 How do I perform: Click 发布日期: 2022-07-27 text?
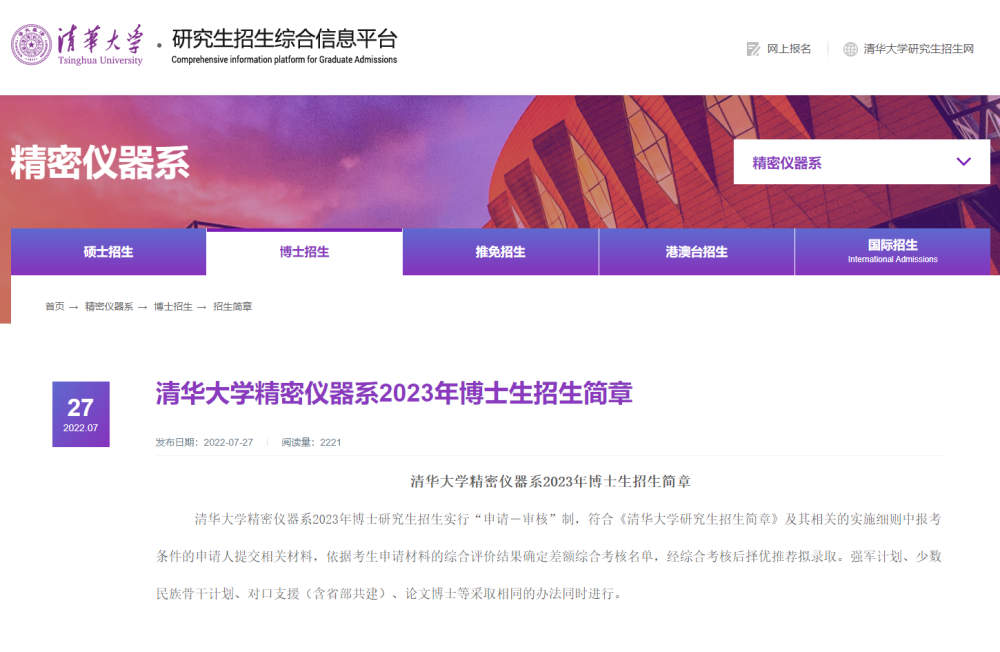point(204,442)
